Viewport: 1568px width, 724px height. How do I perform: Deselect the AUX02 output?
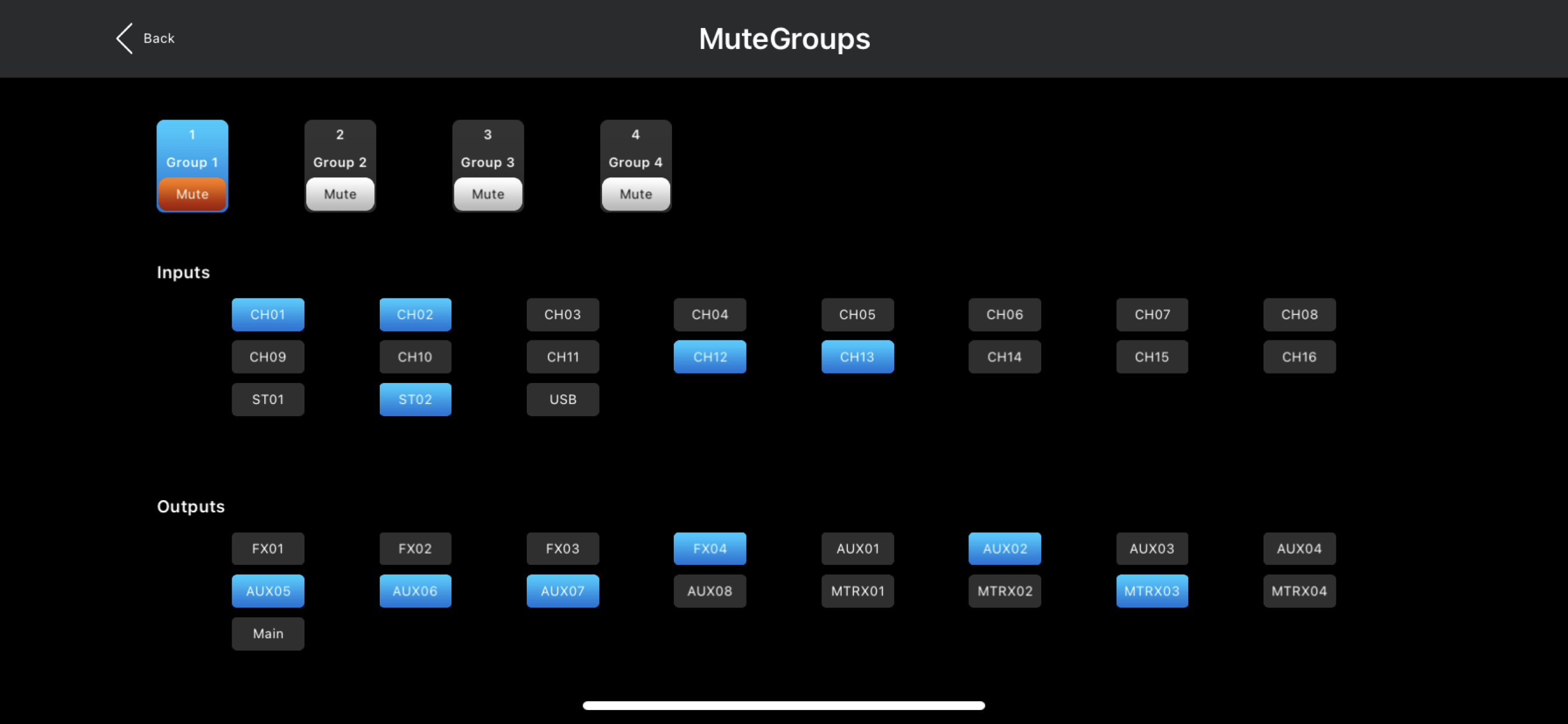pyautogui.click(x=1005, y=549)
